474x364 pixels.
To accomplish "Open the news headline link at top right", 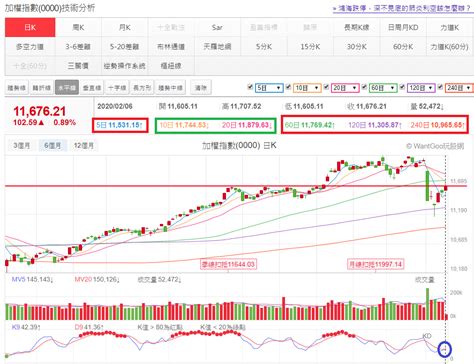I will 401,8.
